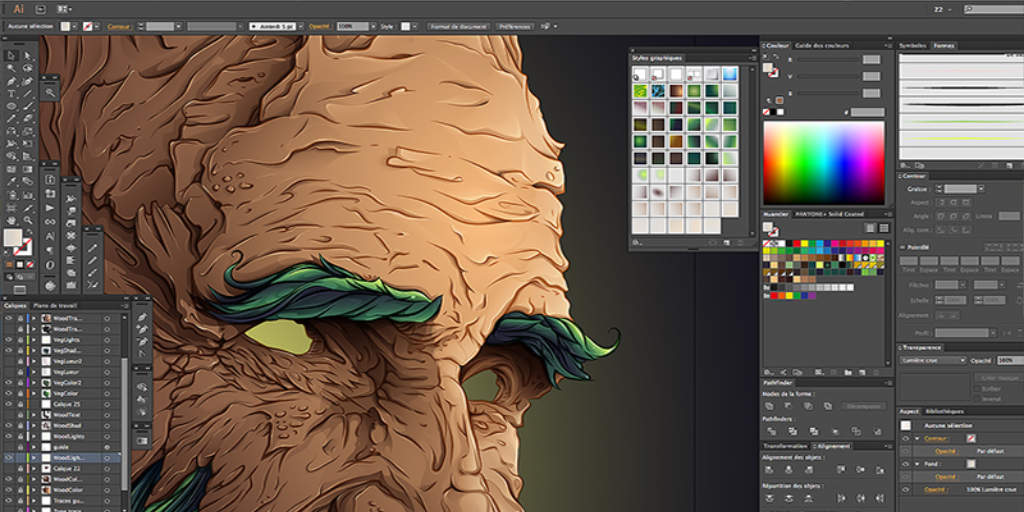
Task: Expand the WoodShad layer
Action: pyautogui.click(x=34, y=425)
